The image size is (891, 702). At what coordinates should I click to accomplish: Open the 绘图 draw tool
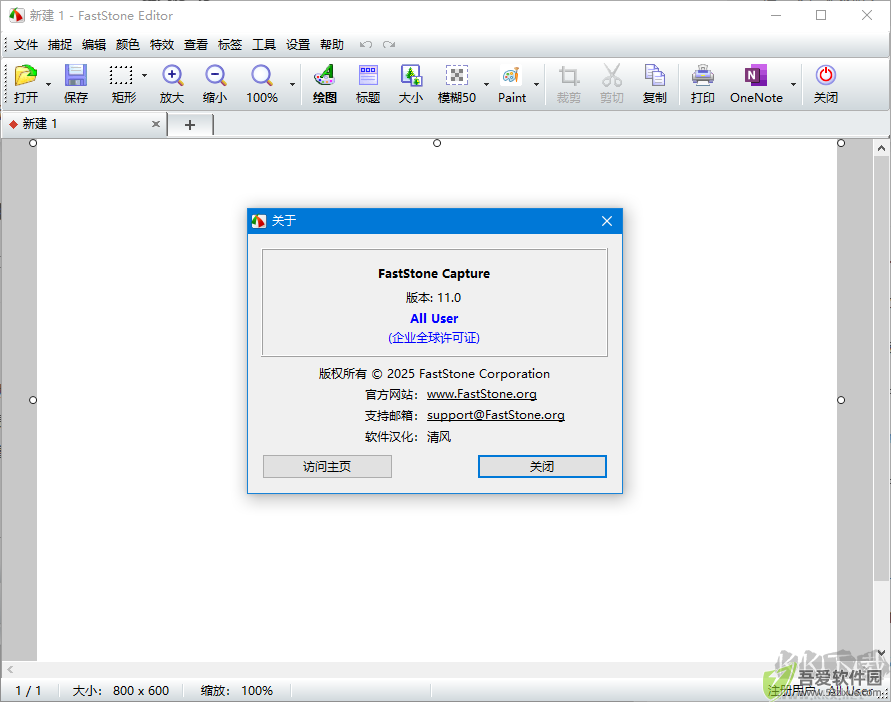(324, 84)
